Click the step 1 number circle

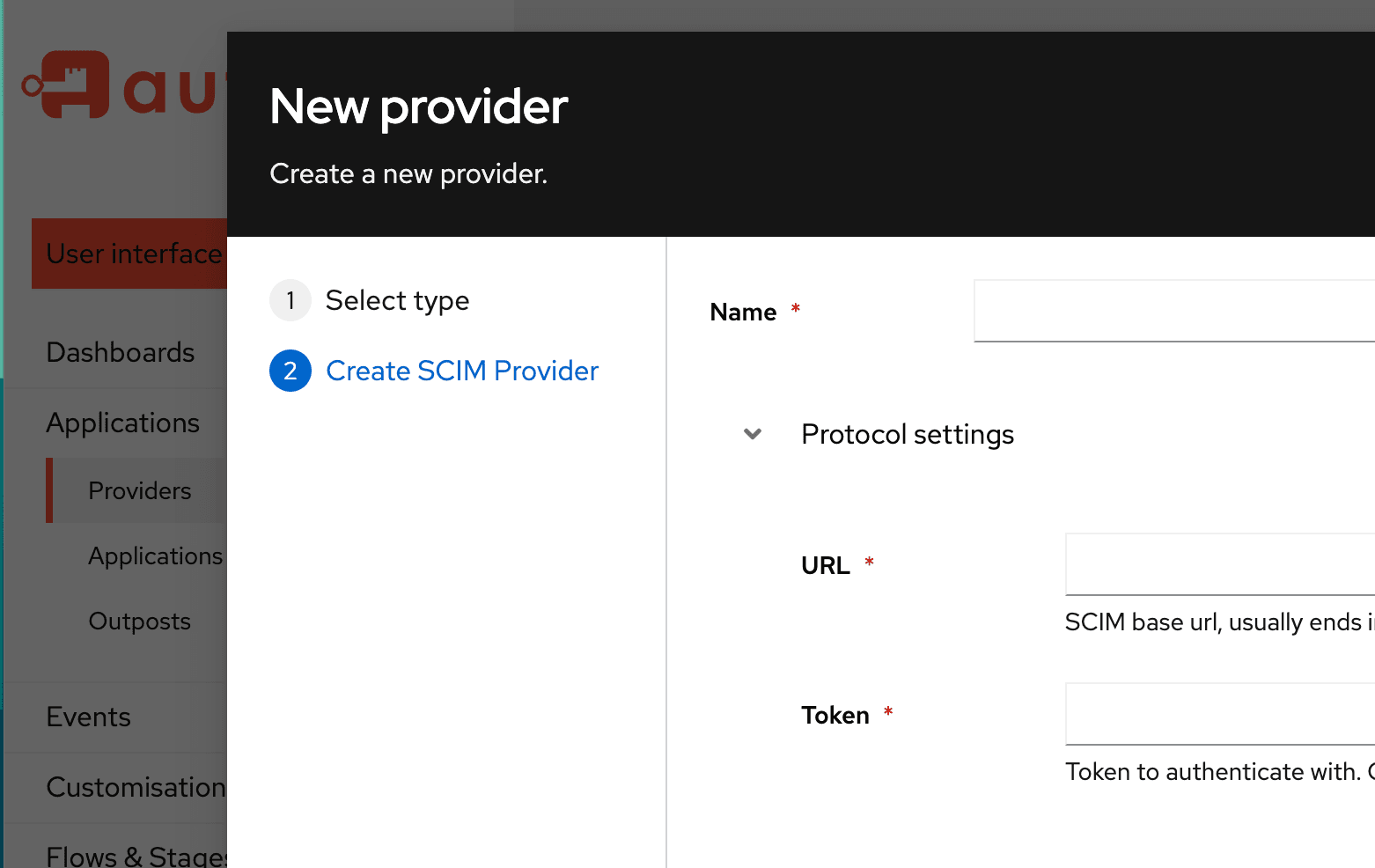[x=290, y=301]
